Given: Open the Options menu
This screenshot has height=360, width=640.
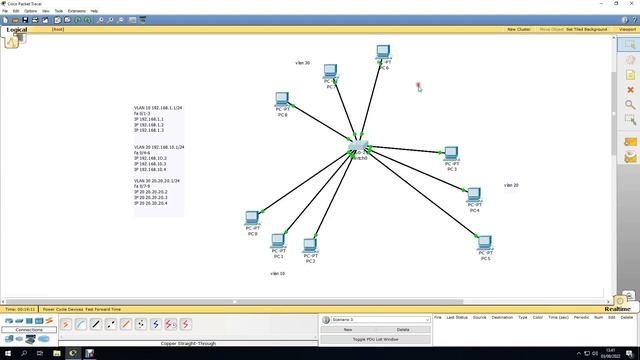Looking at the screenshot, I should [31, 11].
